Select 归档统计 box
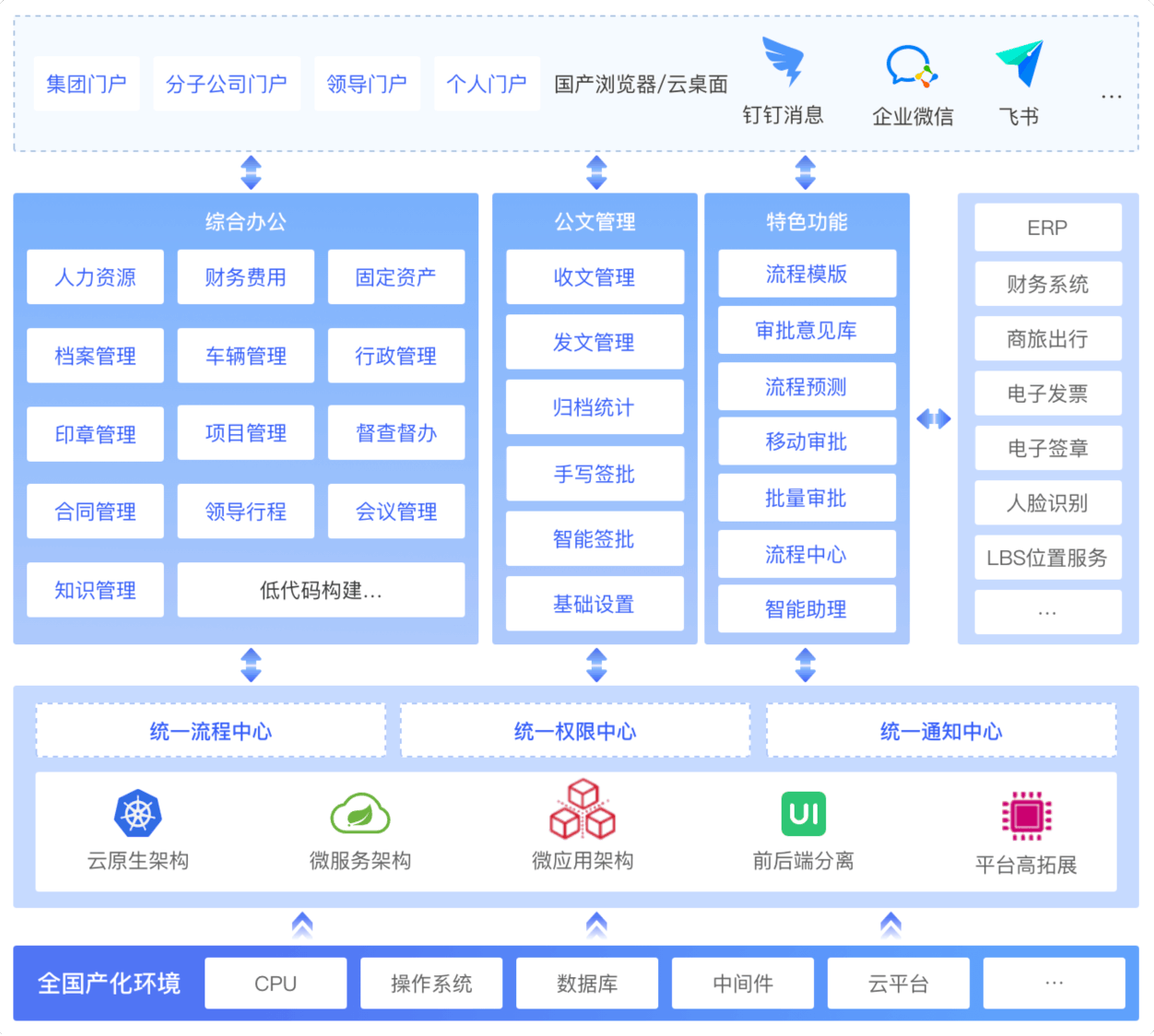The height and width of the screenshot is (1036, 1154). tap(595, 406)
